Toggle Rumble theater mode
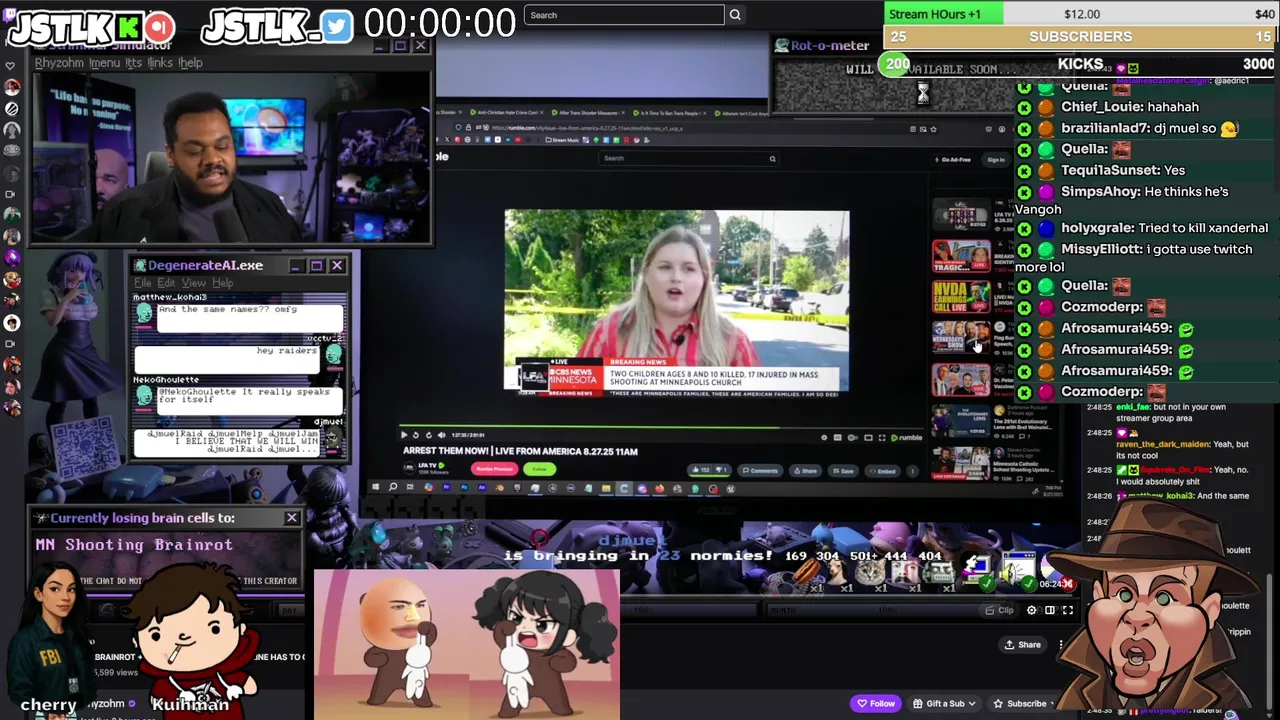Viewport: 1280px width, 720px height. coord(868,437)
